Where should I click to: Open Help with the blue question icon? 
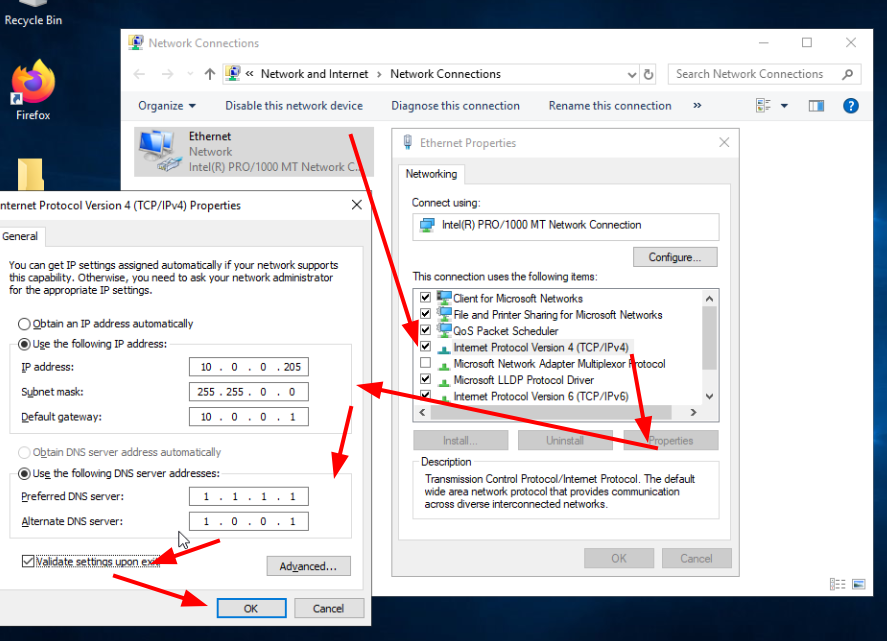click(851, 106)
